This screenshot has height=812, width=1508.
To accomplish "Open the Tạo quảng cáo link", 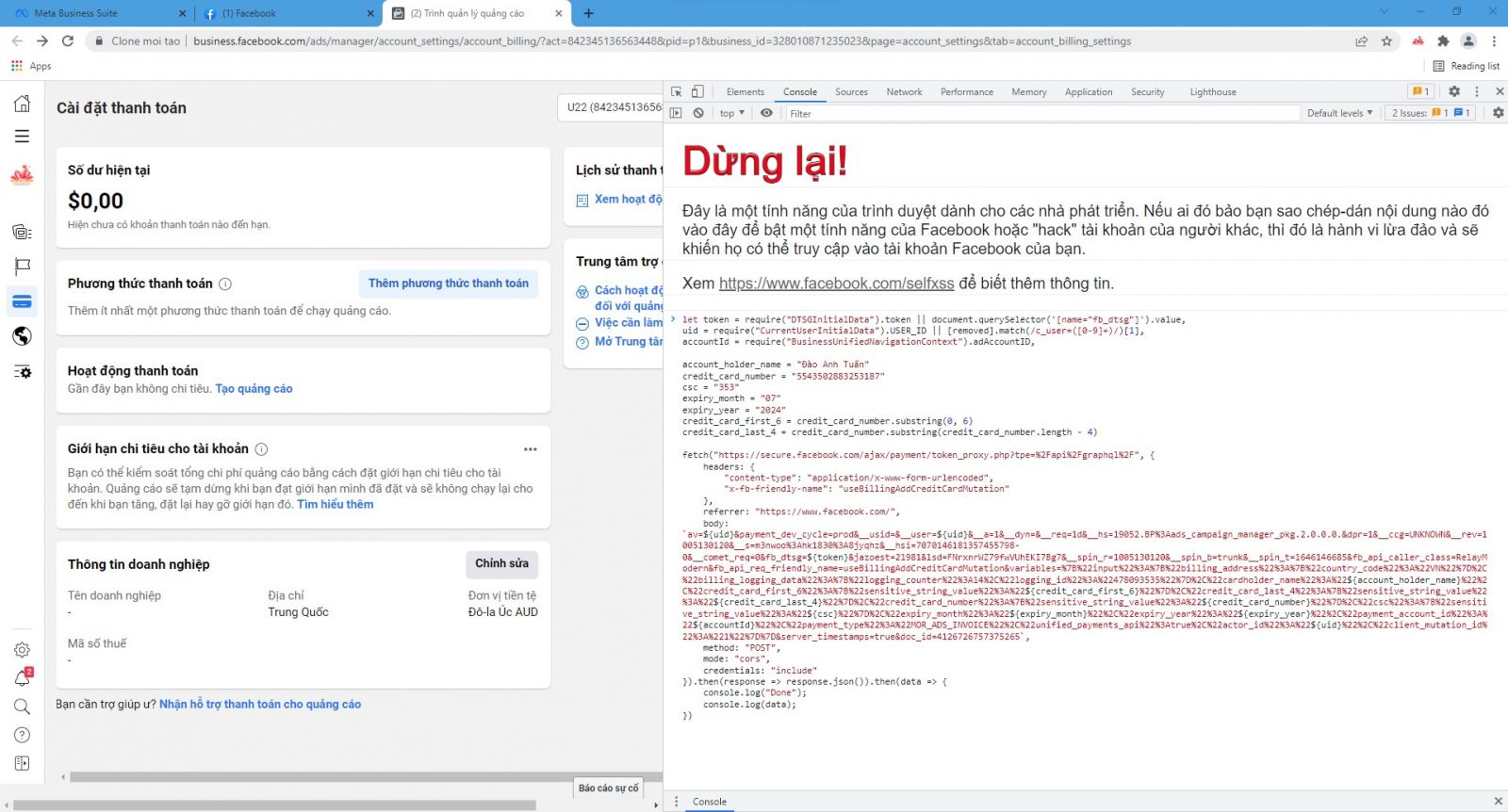I will [254, 389].
